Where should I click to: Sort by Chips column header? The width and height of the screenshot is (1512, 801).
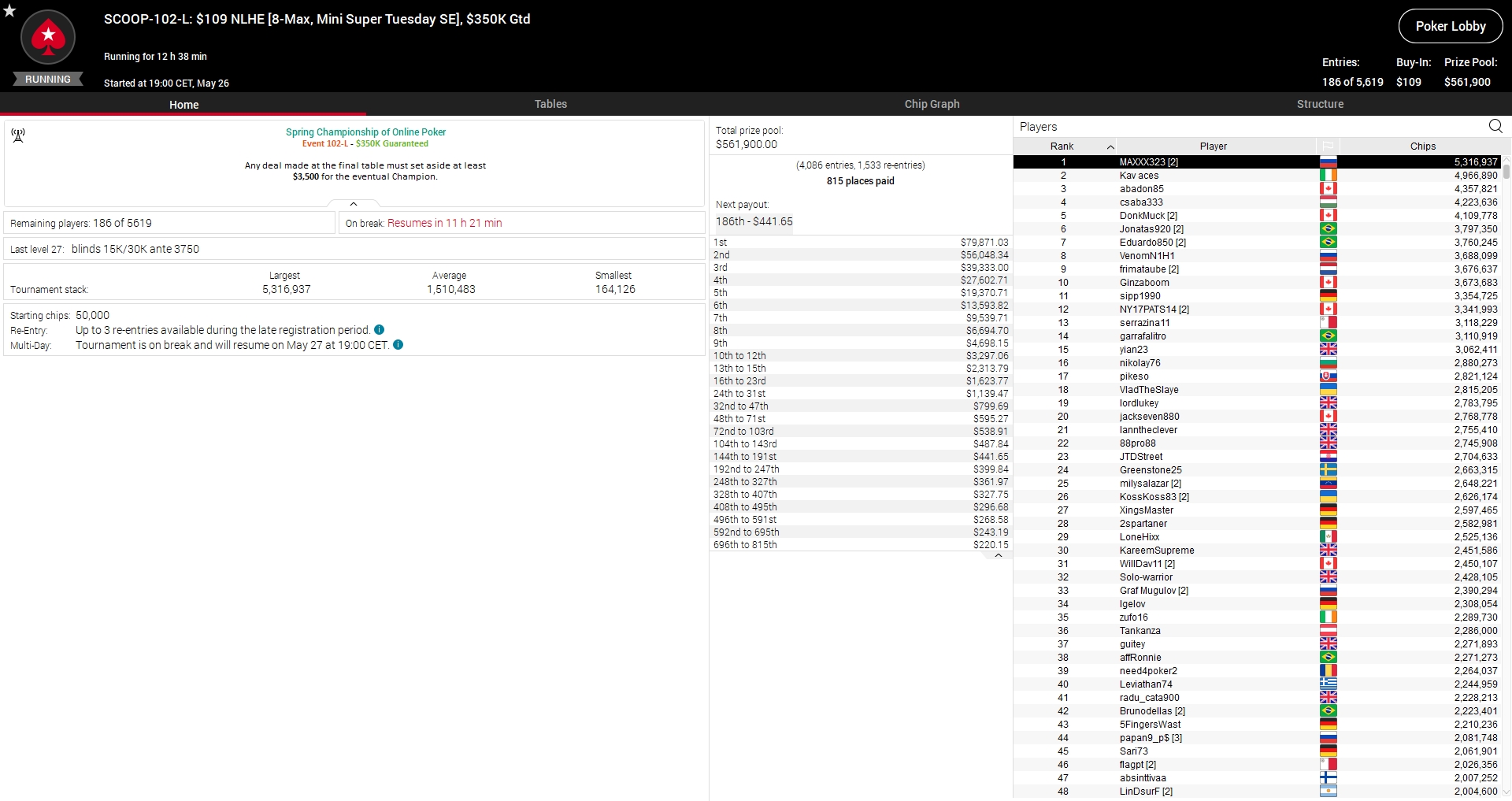(x=1422, y=146)
